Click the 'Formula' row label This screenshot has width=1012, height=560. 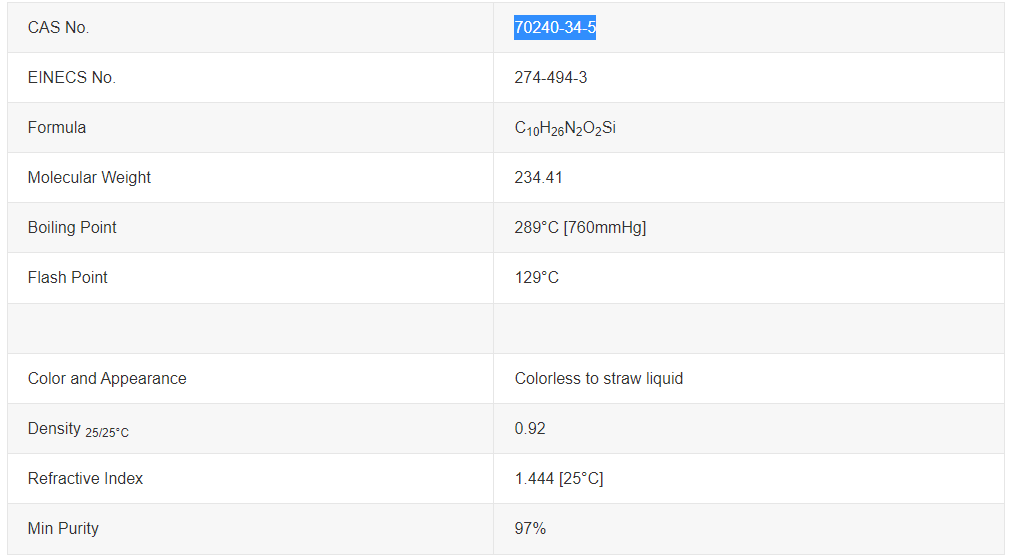[x=57, y=128]
